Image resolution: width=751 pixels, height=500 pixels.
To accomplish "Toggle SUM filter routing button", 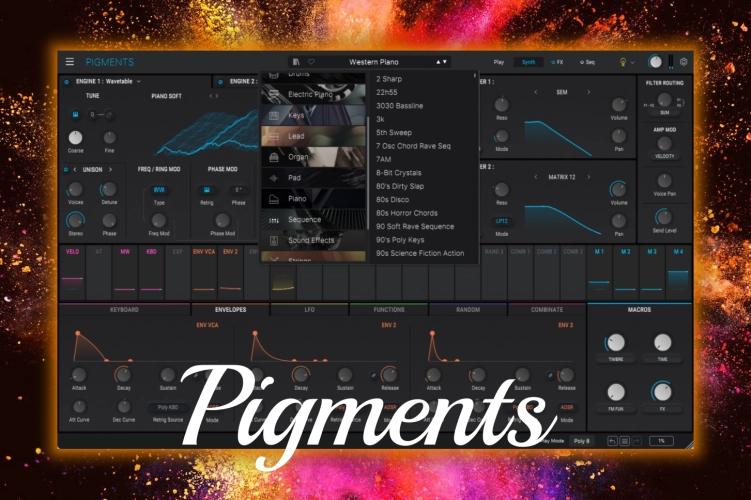I will pos(664,113).
